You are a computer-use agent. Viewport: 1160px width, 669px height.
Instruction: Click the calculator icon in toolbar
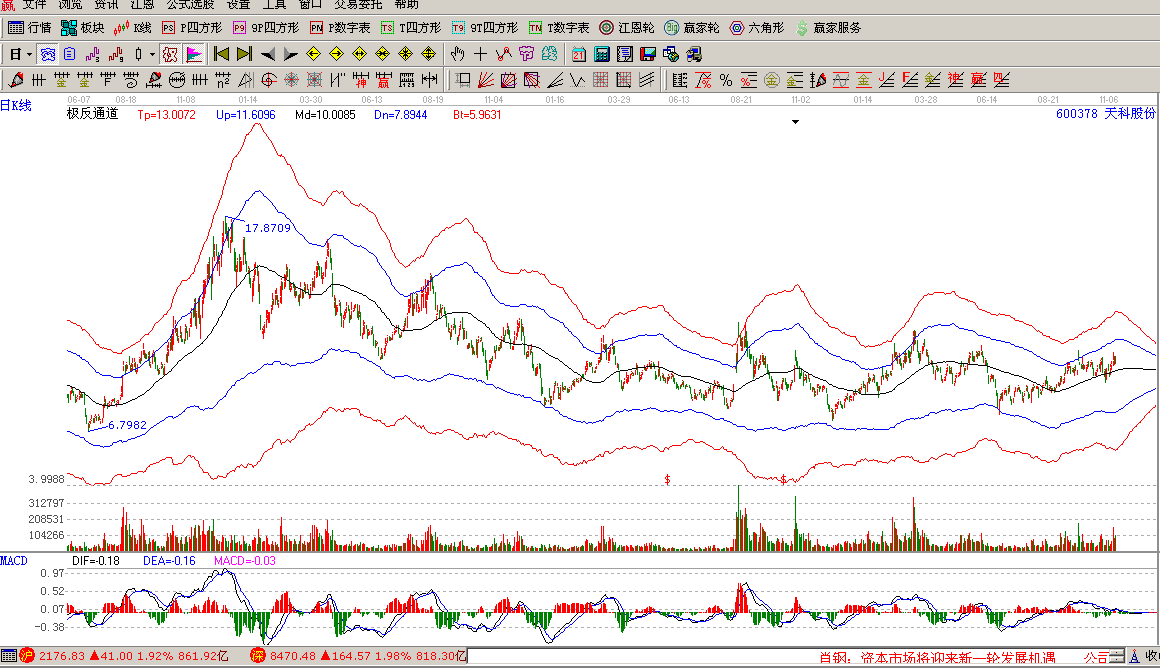click(x=604, y=54)
